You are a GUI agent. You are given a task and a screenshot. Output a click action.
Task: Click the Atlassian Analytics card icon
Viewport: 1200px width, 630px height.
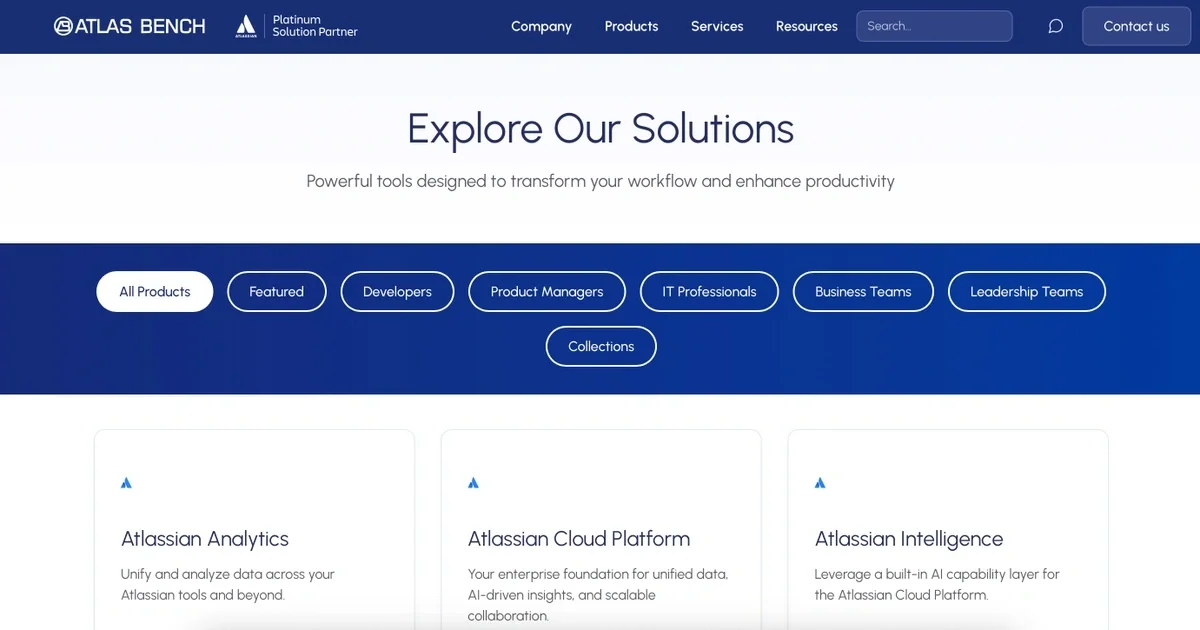point(126,483)
